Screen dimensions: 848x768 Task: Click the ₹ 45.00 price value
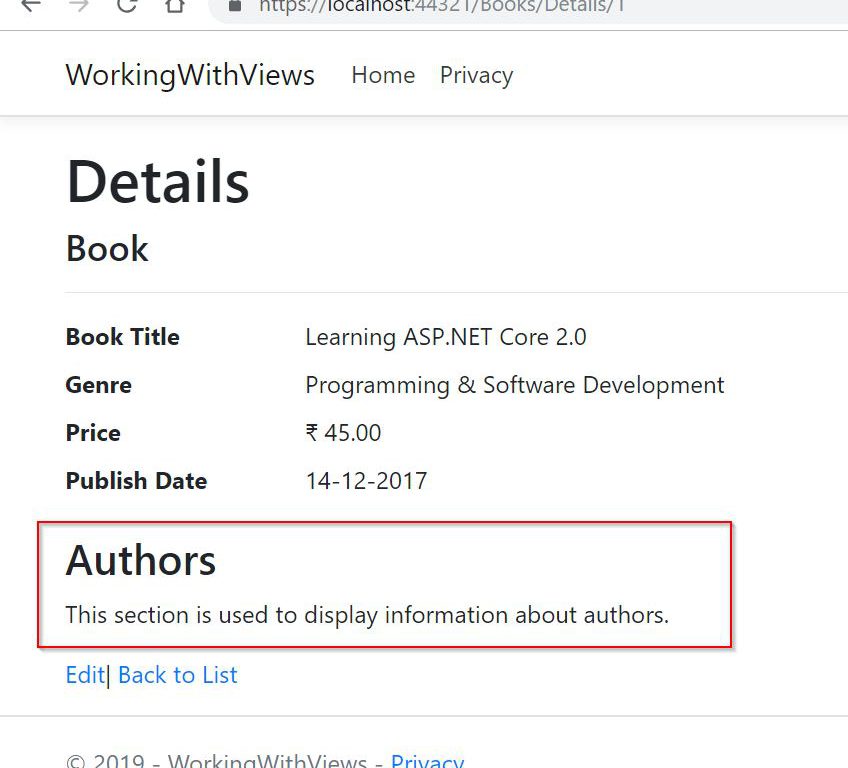click(343, 433)
